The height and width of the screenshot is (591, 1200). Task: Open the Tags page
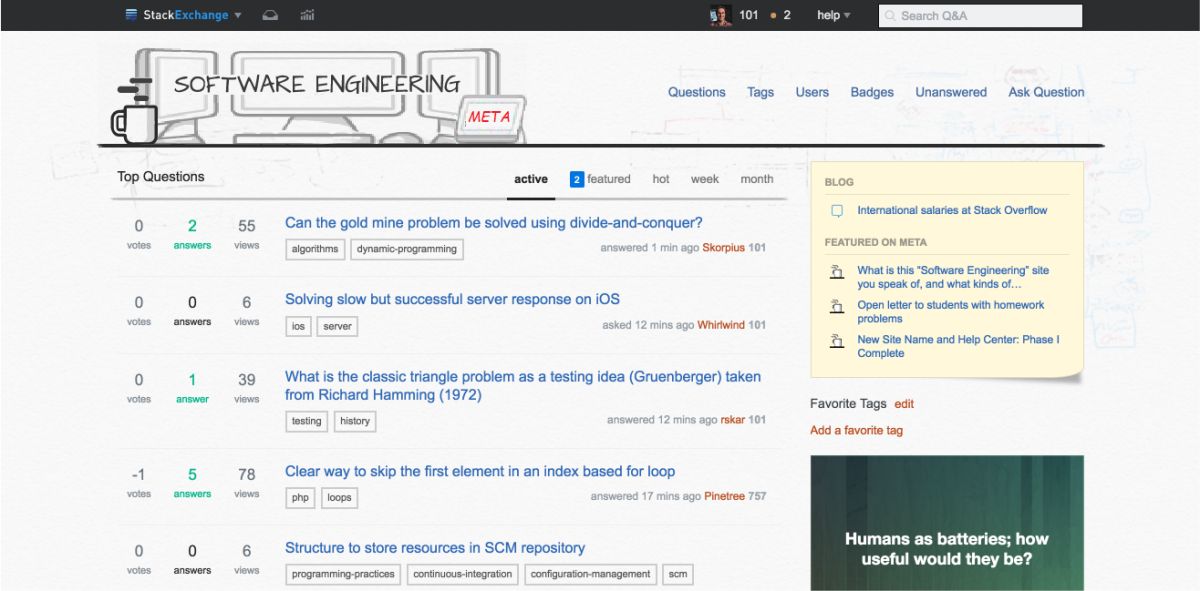coord(761,92)
